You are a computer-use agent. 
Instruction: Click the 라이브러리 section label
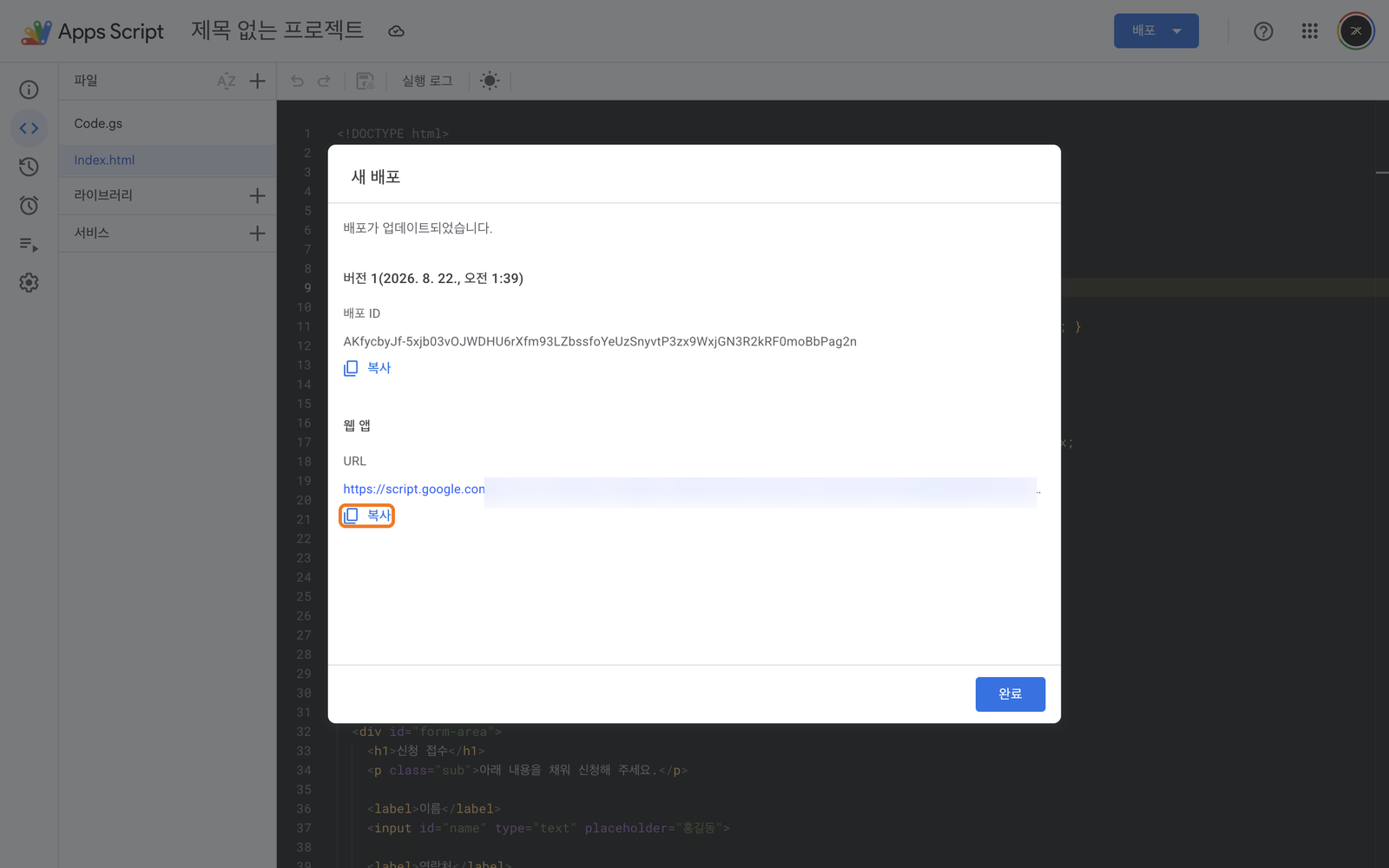tap(103, 195)
